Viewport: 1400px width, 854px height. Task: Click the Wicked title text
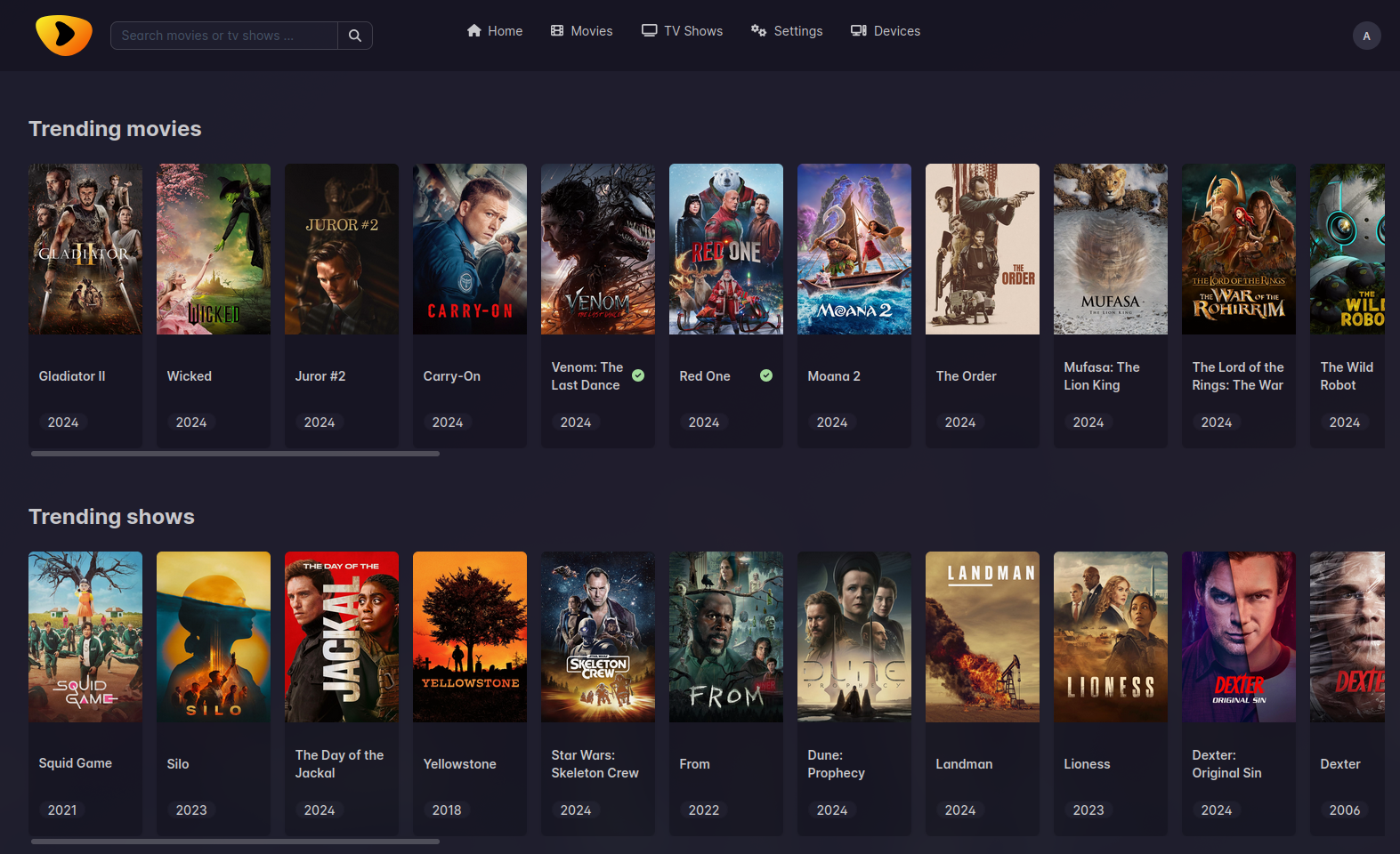coord(190,376)
